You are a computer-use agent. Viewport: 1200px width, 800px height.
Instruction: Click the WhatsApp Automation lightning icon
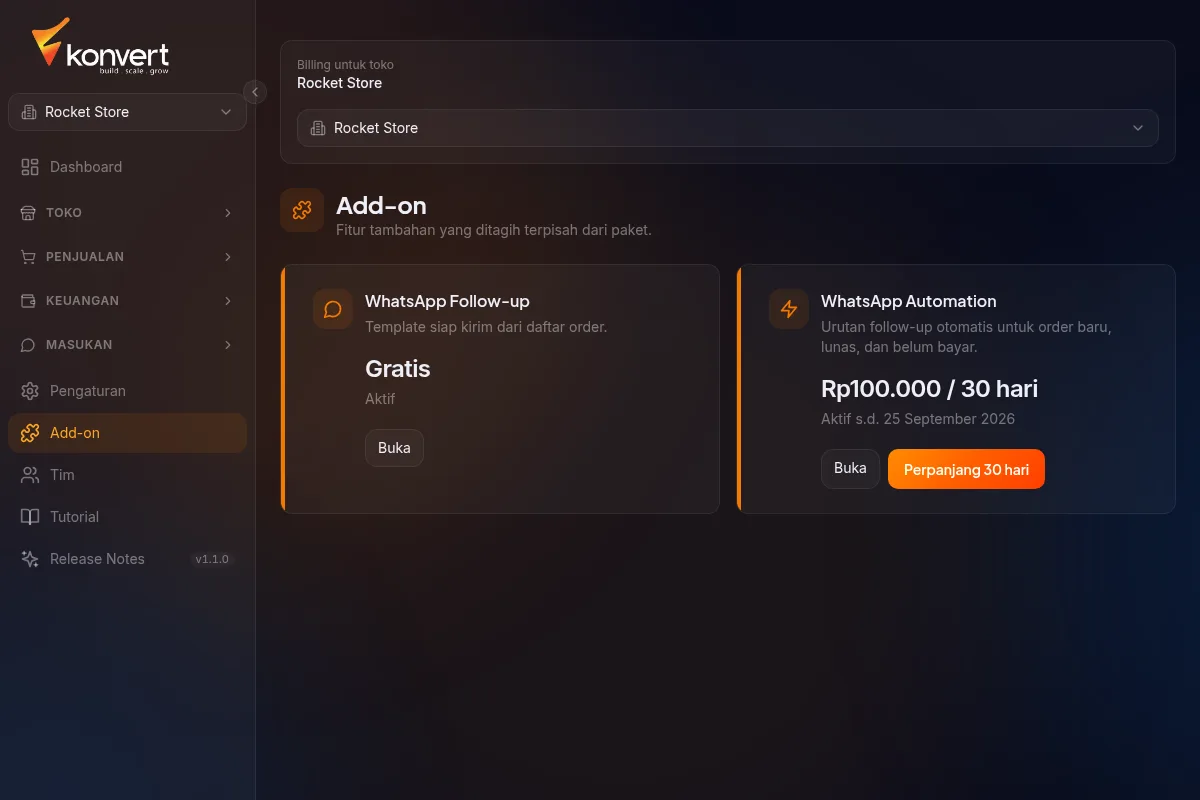coord(789,309)
